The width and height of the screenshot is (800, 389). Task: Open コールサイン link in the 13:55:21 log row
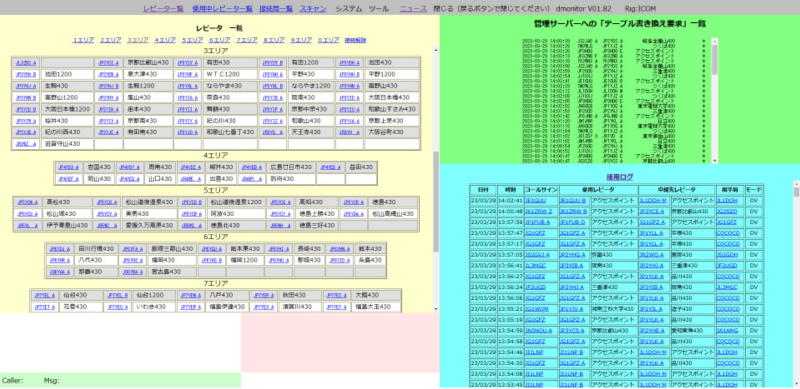(x=536, y=309)
